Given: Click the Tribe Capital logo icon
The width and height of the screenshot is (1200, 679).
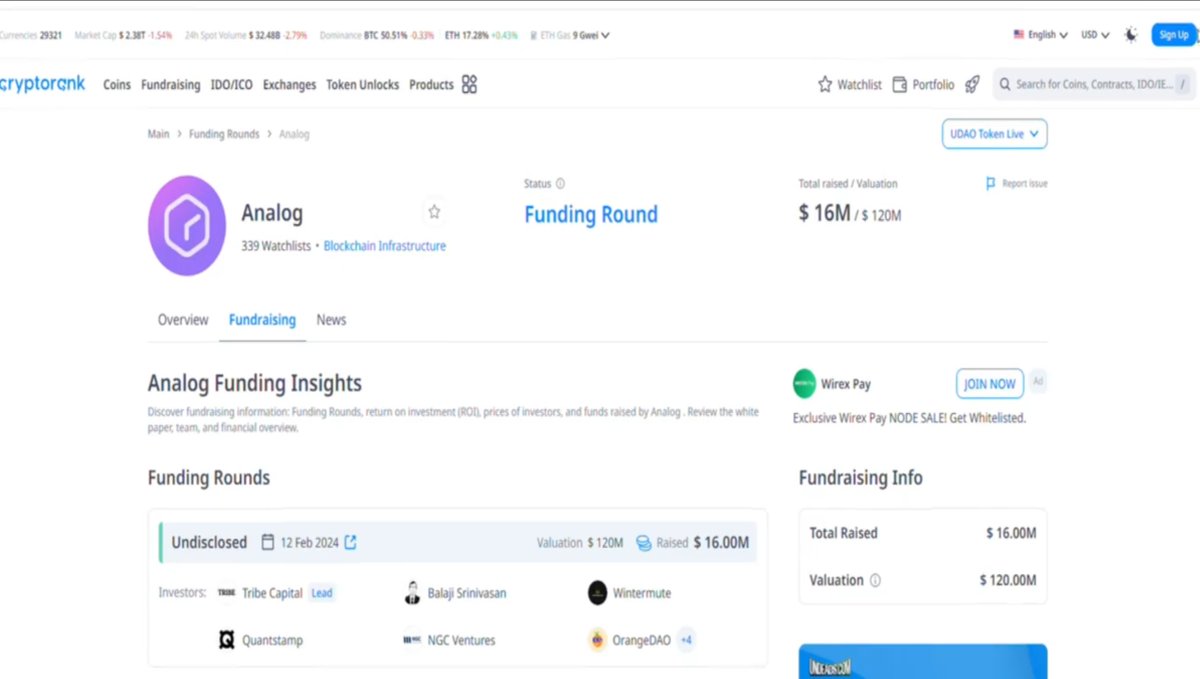Looking at the screenshot, I should pos(226,593).
